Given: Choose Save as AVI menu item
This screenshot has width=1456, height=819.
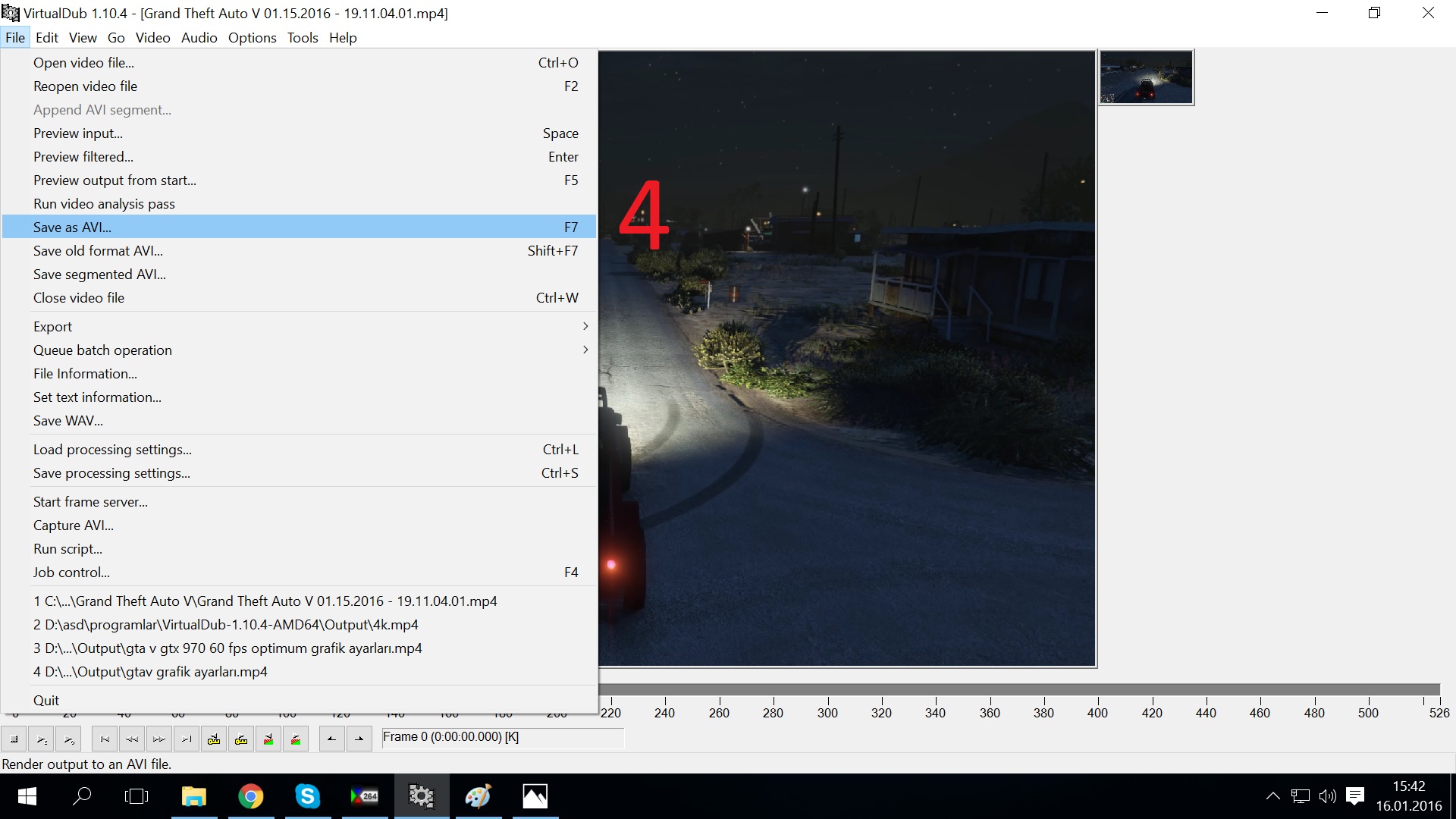Looking at the screenshot, I should click(72, 227).
